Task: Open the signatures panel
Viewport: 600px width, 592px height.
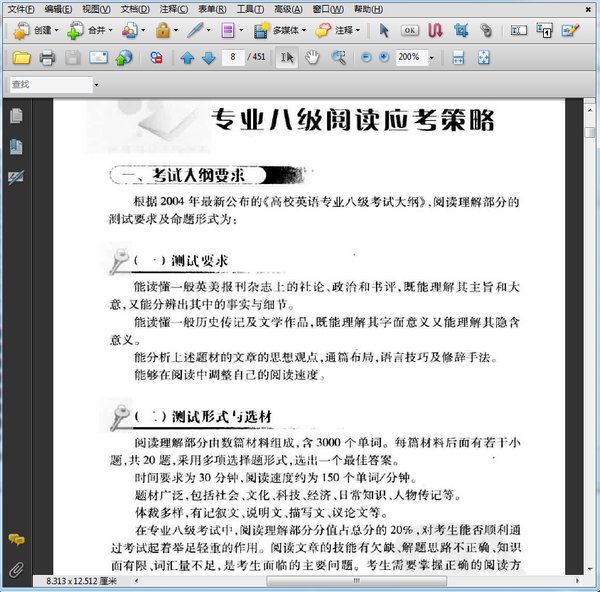Action: [16, 177]
